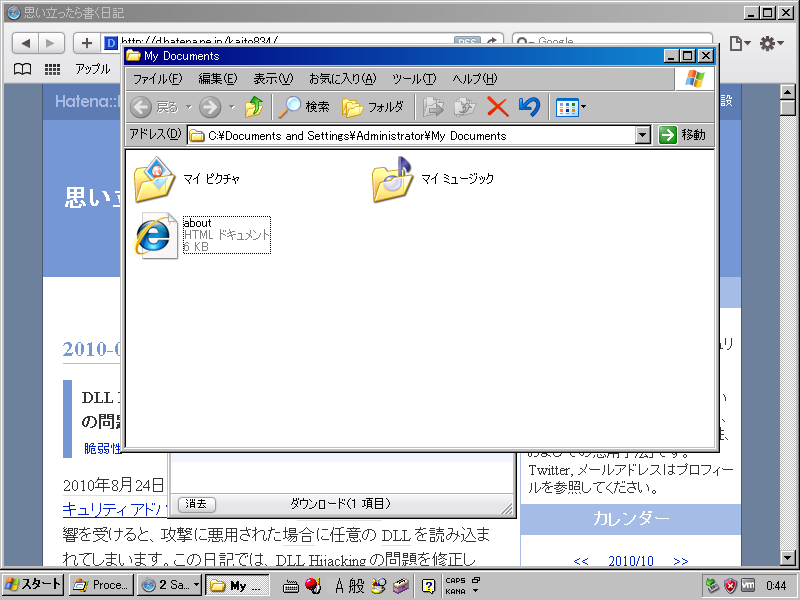
Task: Click the Back arrow in My Documents toolbar
Action: tap(141, 107)
